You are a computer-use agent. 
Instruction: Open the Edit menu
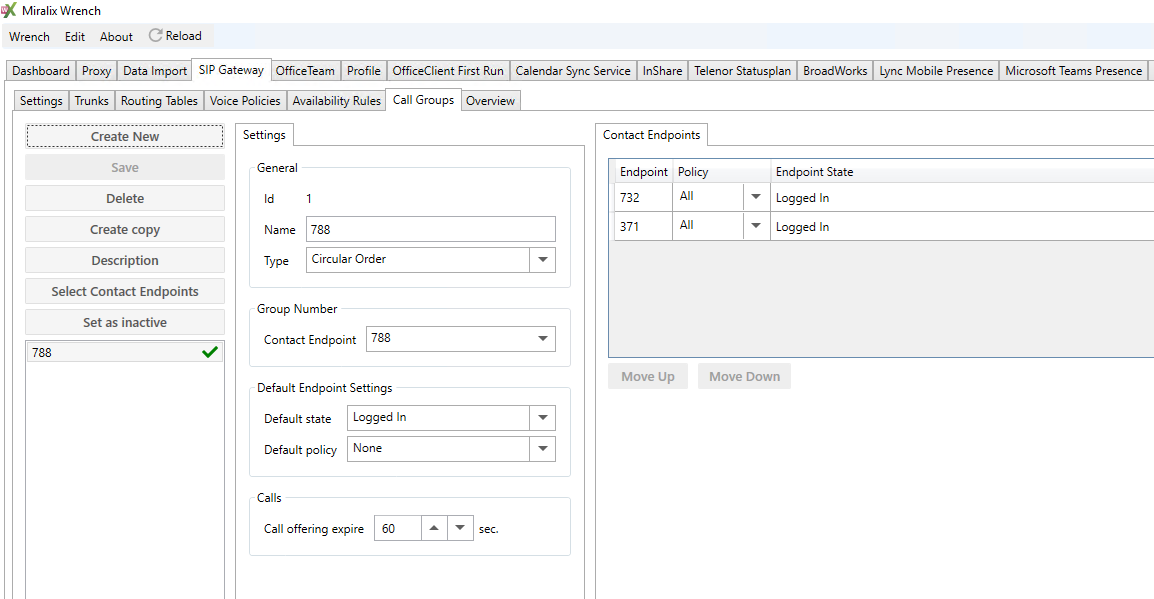(x=74, y=37)
